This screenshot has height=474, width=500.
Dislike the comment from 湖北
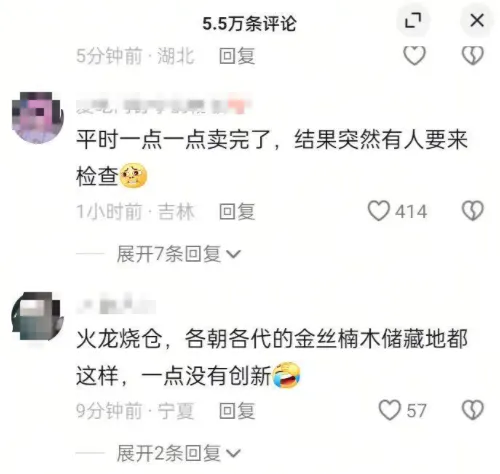[472, 55]
